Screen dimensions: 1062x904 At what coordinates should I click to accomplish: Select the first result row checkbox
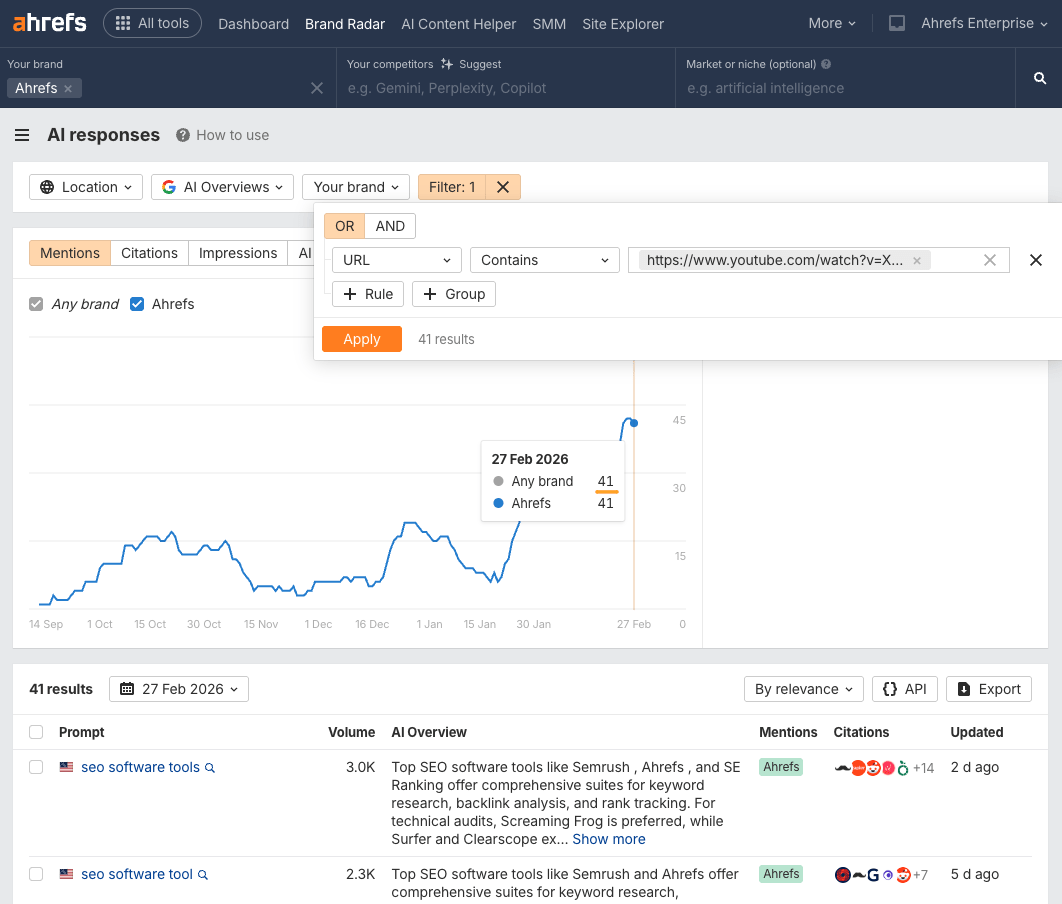(x=36, y=767)
